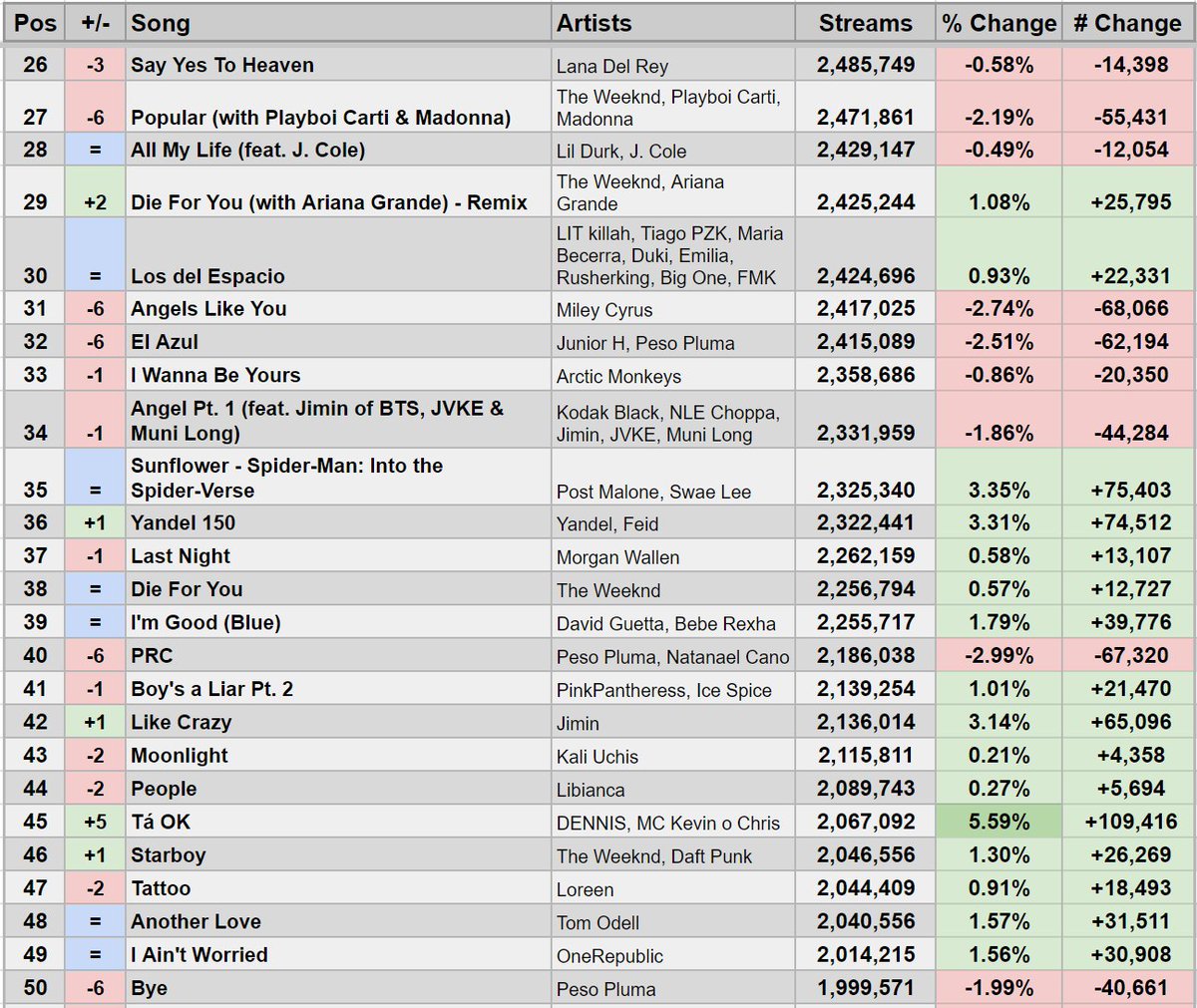Click the # Change column header
The height and width of the screenshot is (1008, 1197).
[1128, 23]
